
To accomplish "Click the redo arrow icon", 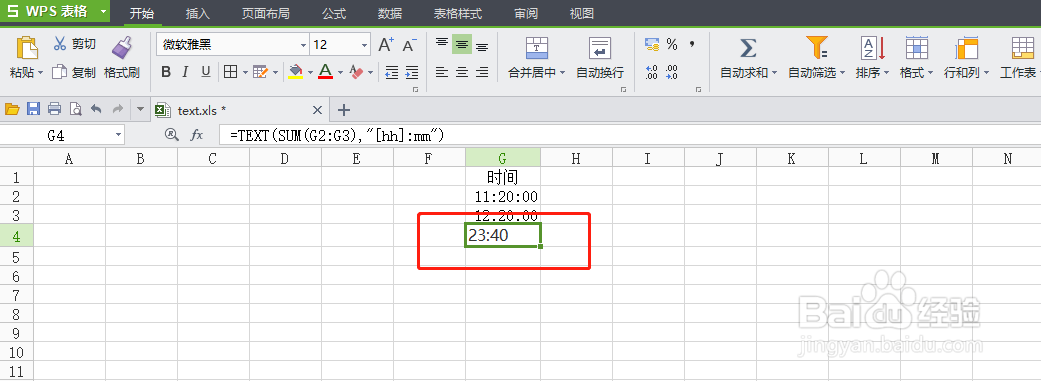I will (x=118, y=109).
